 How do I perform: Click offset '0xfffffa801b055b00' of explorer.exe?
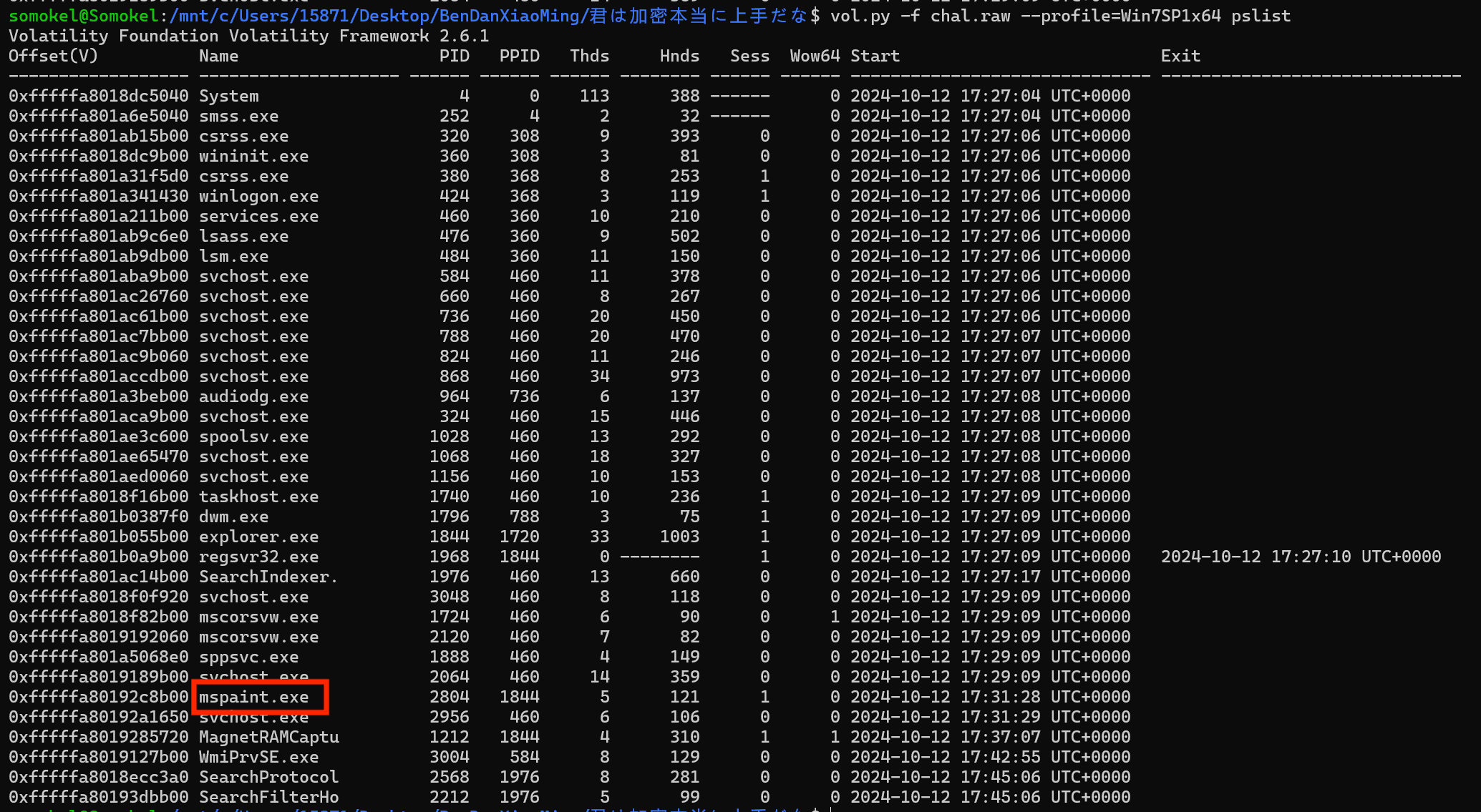tap(99, 537)
